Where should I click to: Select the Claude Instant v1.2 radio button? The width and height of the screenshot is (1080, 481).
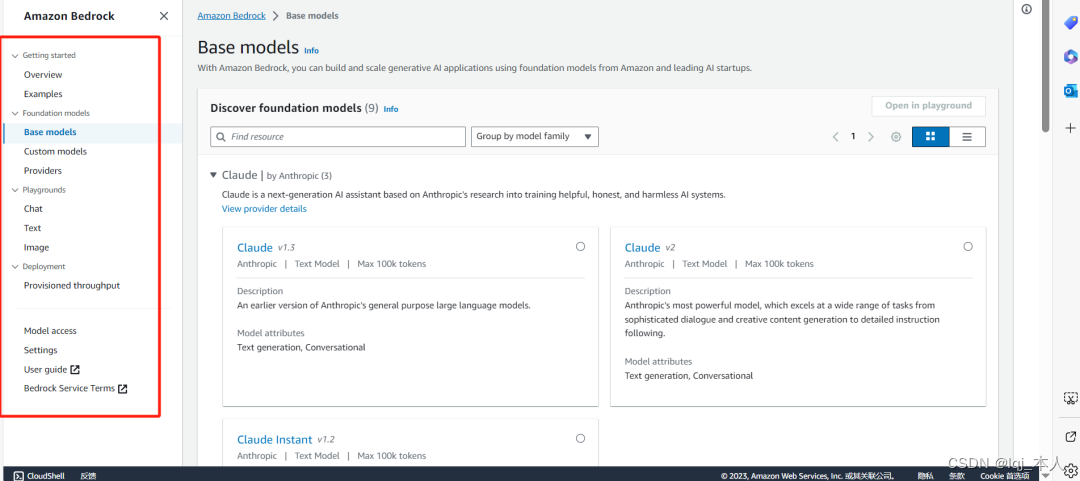click(x=581, y=438)
